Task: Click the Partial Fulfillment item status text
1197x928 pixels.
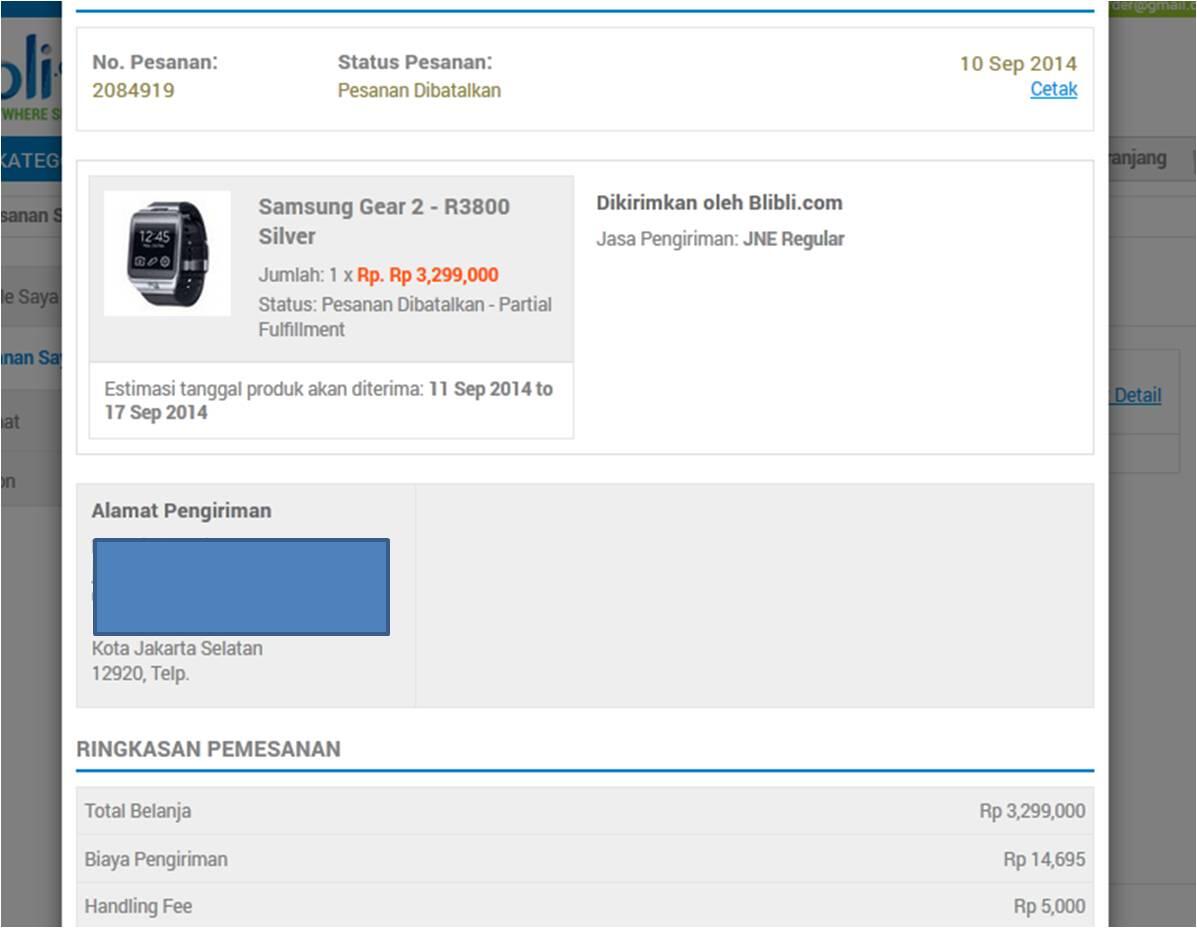Action: pyautogui.click(x=405, y=317)
